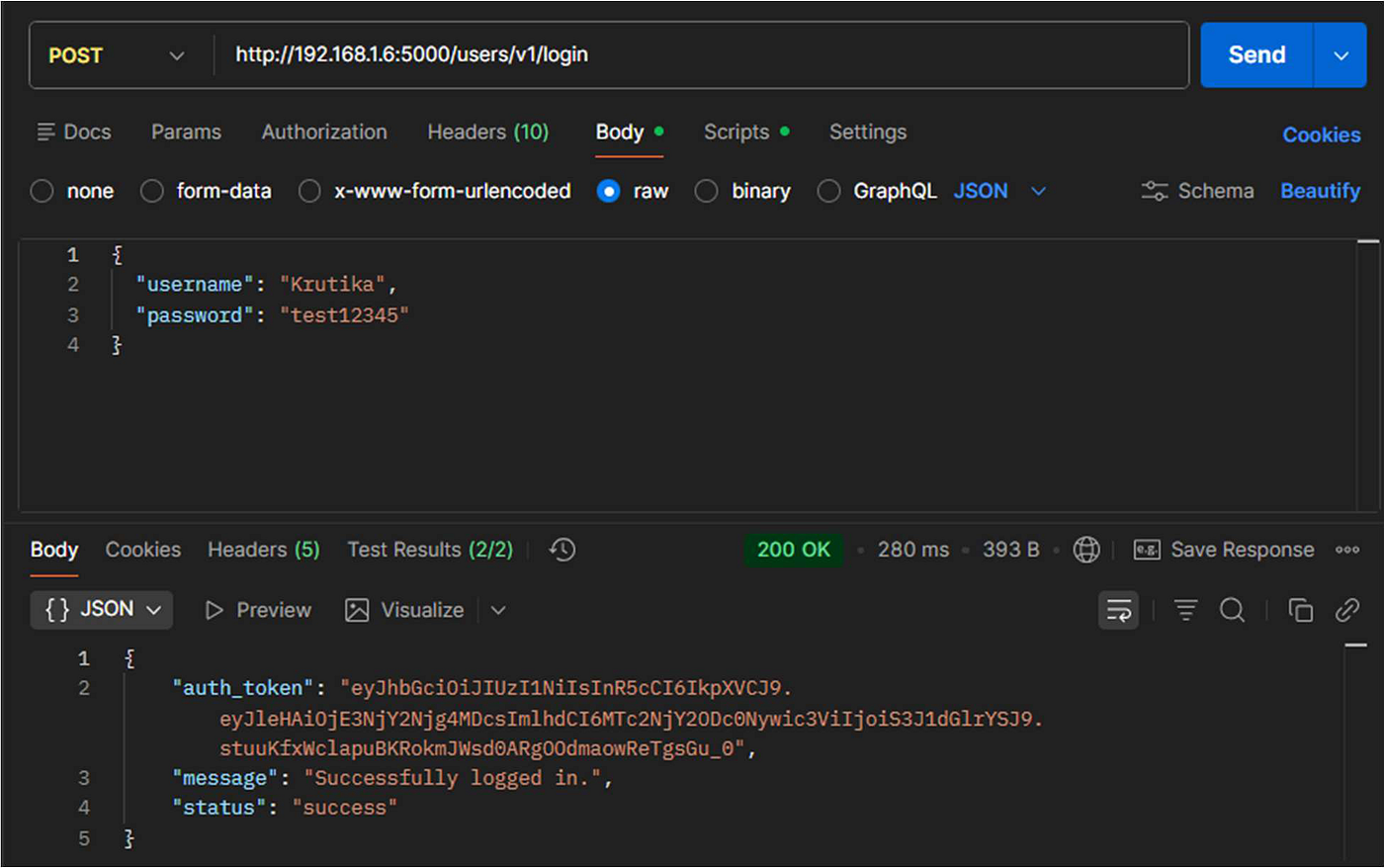Click Beautify to format the body

[x=1320, y=191]
